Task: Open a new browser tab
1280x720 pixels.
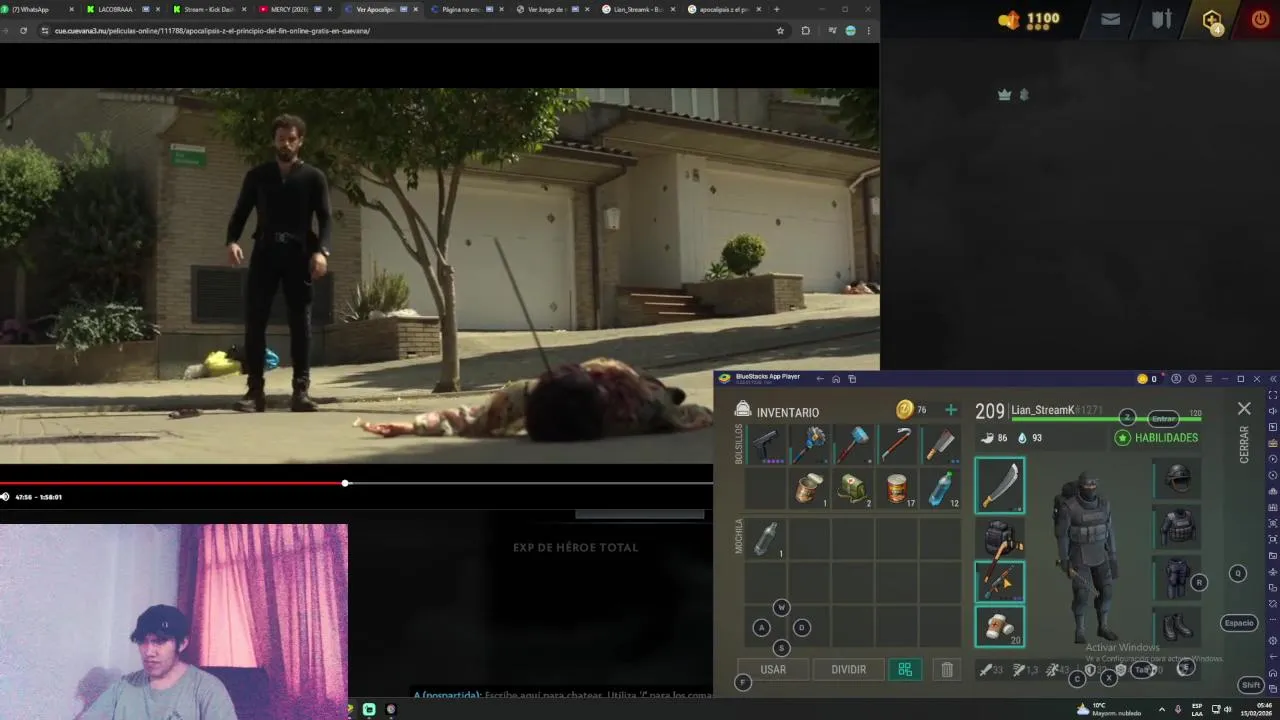Action: [776, 9]
